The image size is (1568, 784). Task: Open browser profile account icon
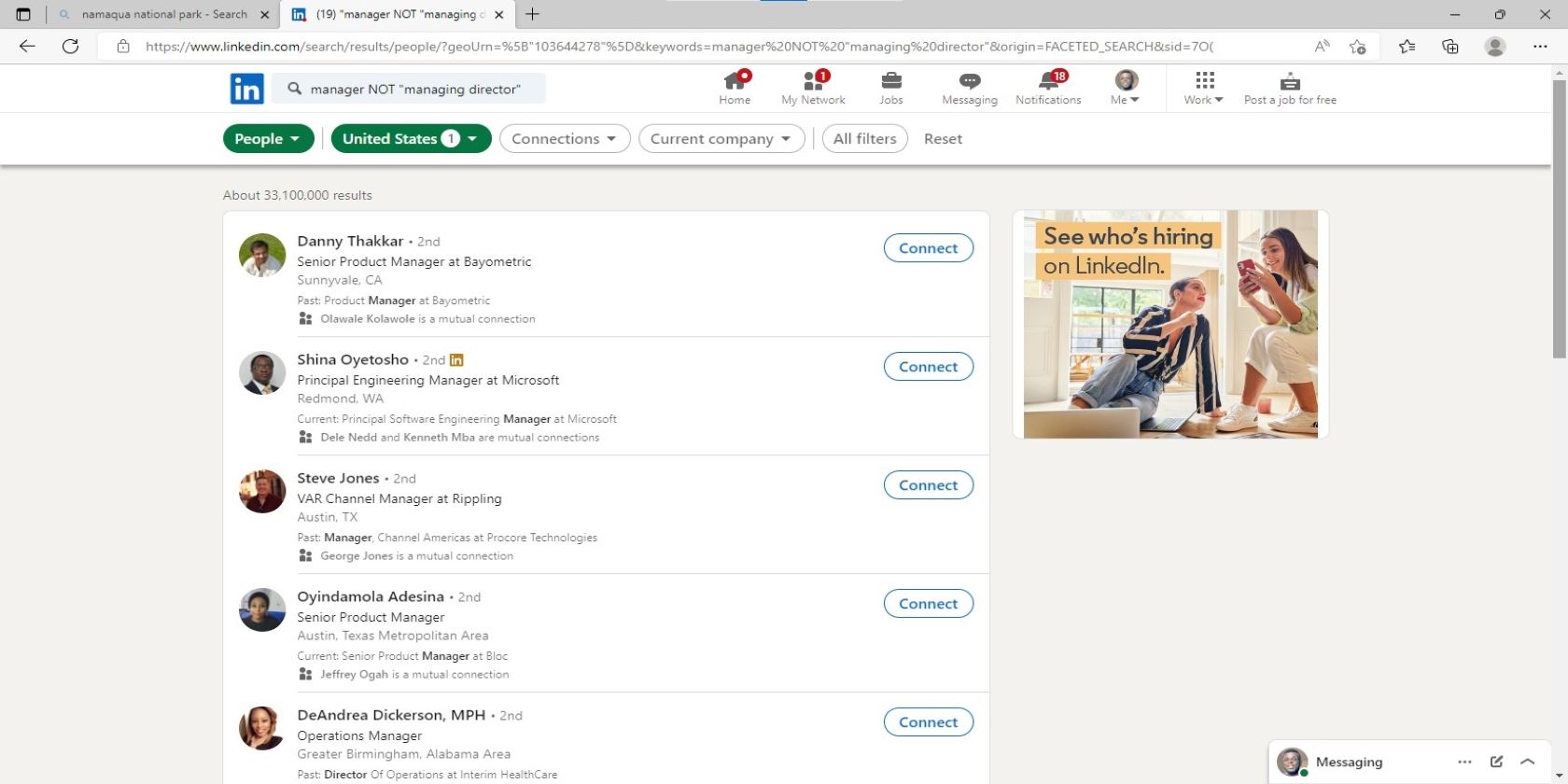1495,46
